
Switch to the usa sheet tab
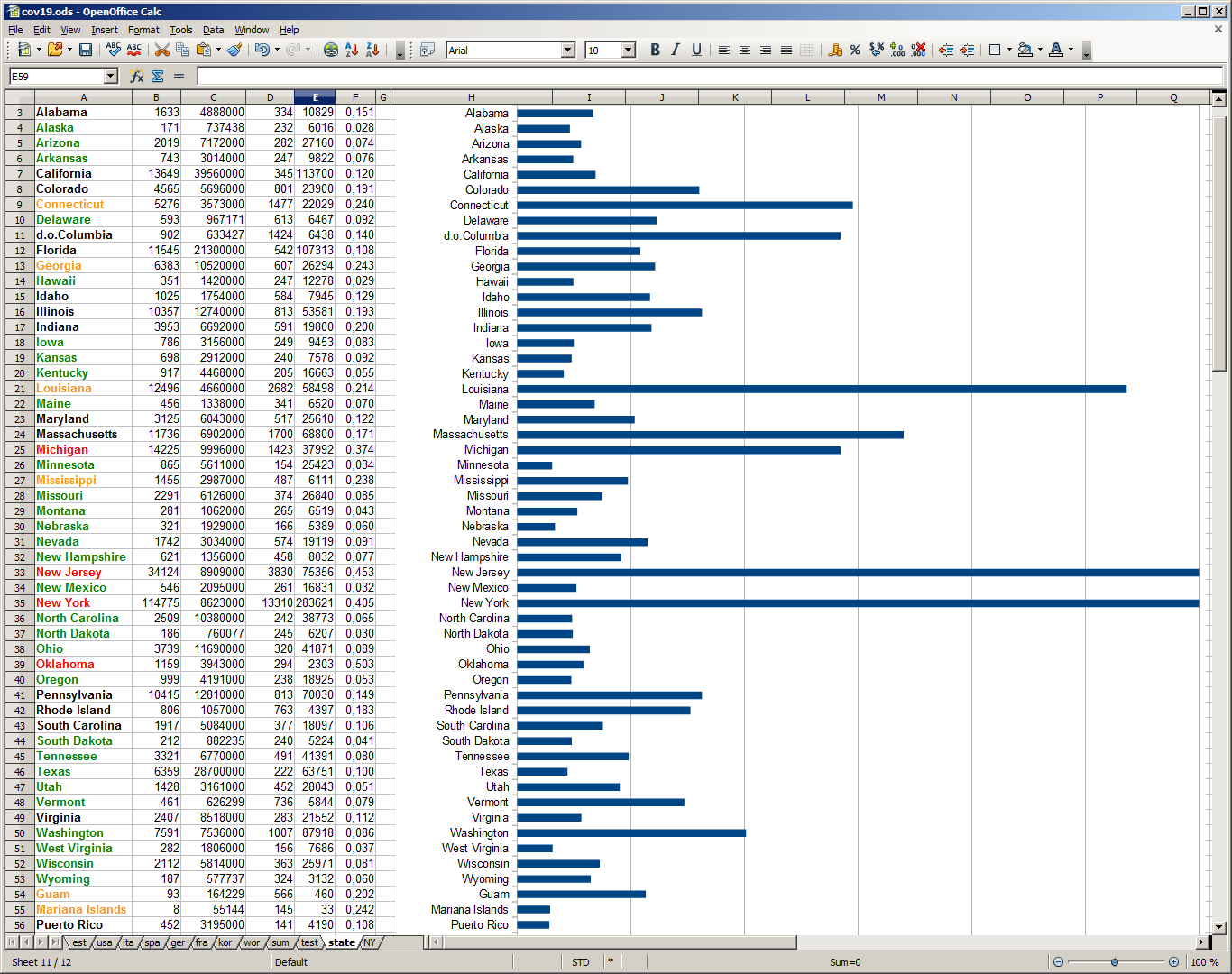click(105, 942)
